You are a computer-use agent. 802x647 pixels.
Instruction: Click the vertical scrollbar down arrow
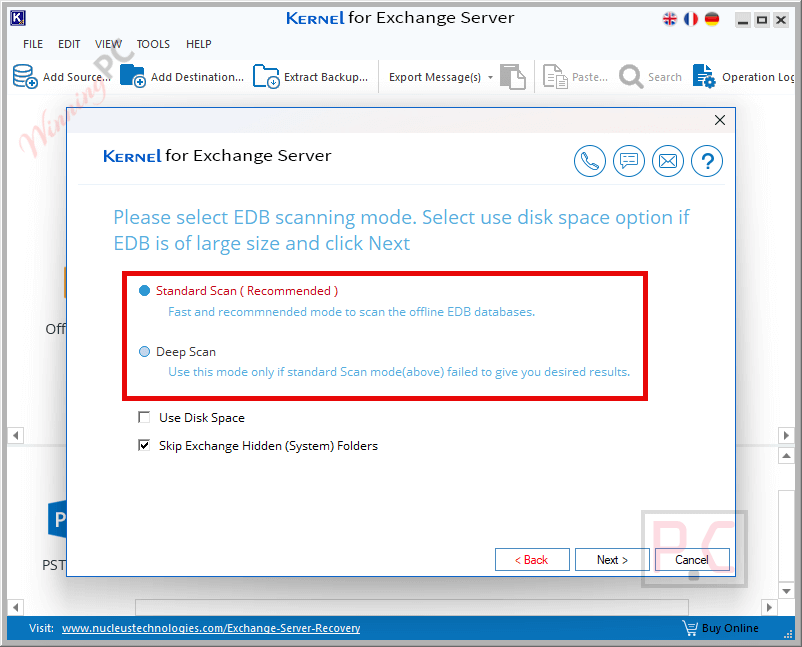[786, 591]
